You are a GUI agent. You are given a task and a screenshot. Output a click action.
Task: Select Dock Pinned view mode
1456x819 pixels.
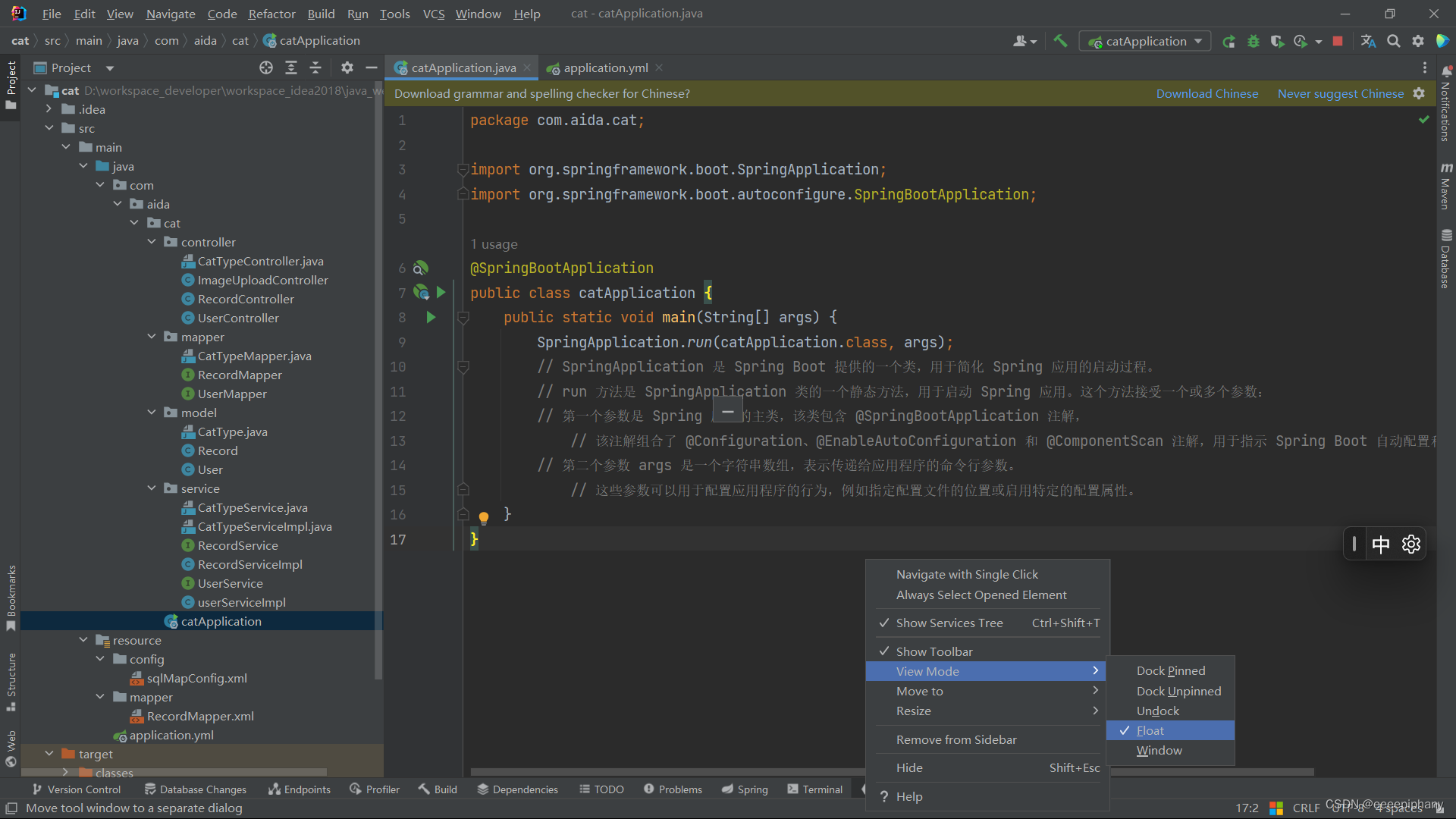(1170, 670)
